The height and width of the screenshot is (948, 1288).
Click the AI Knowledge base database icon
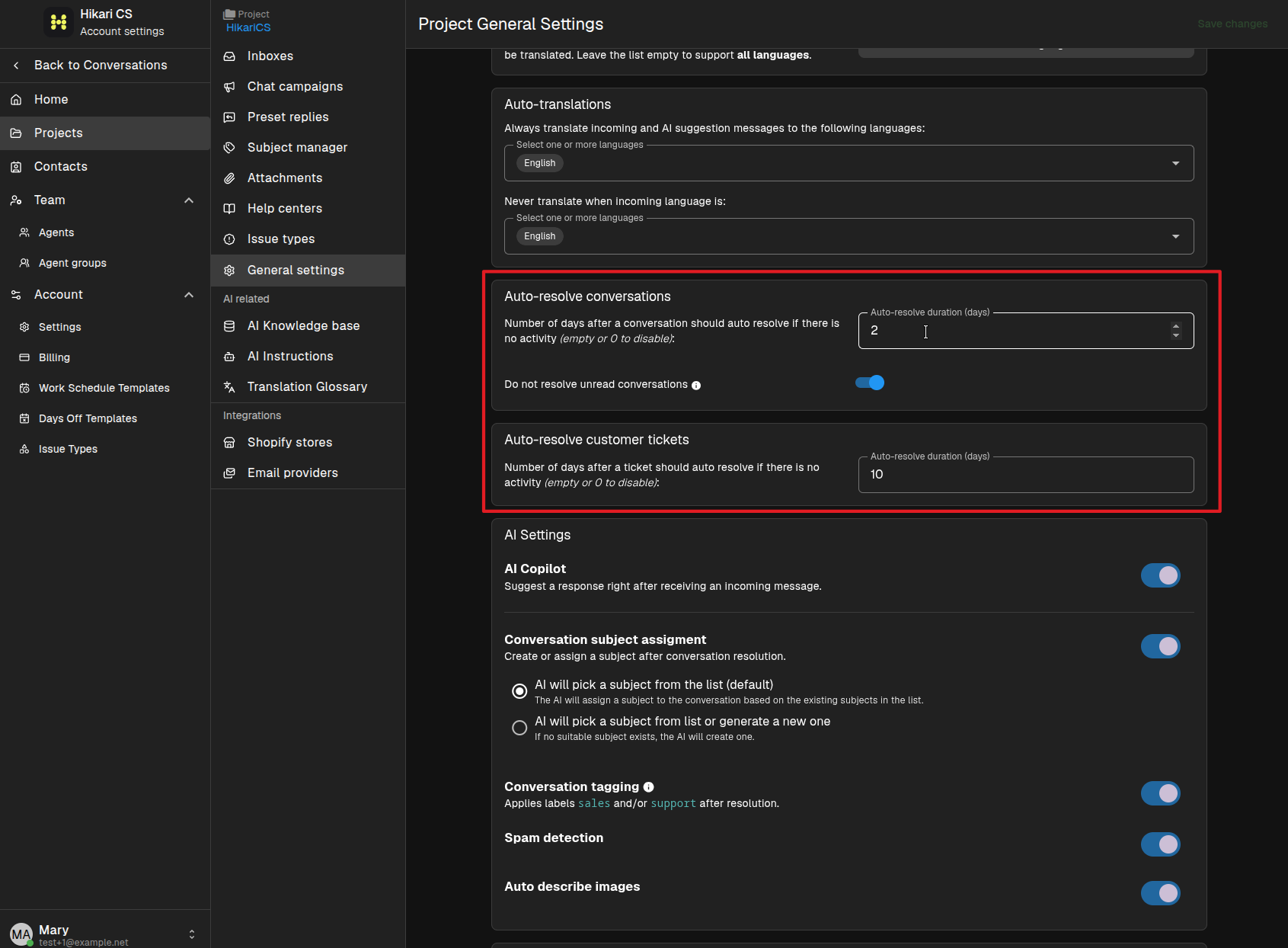pyautogui.click(x=229, y=326)
